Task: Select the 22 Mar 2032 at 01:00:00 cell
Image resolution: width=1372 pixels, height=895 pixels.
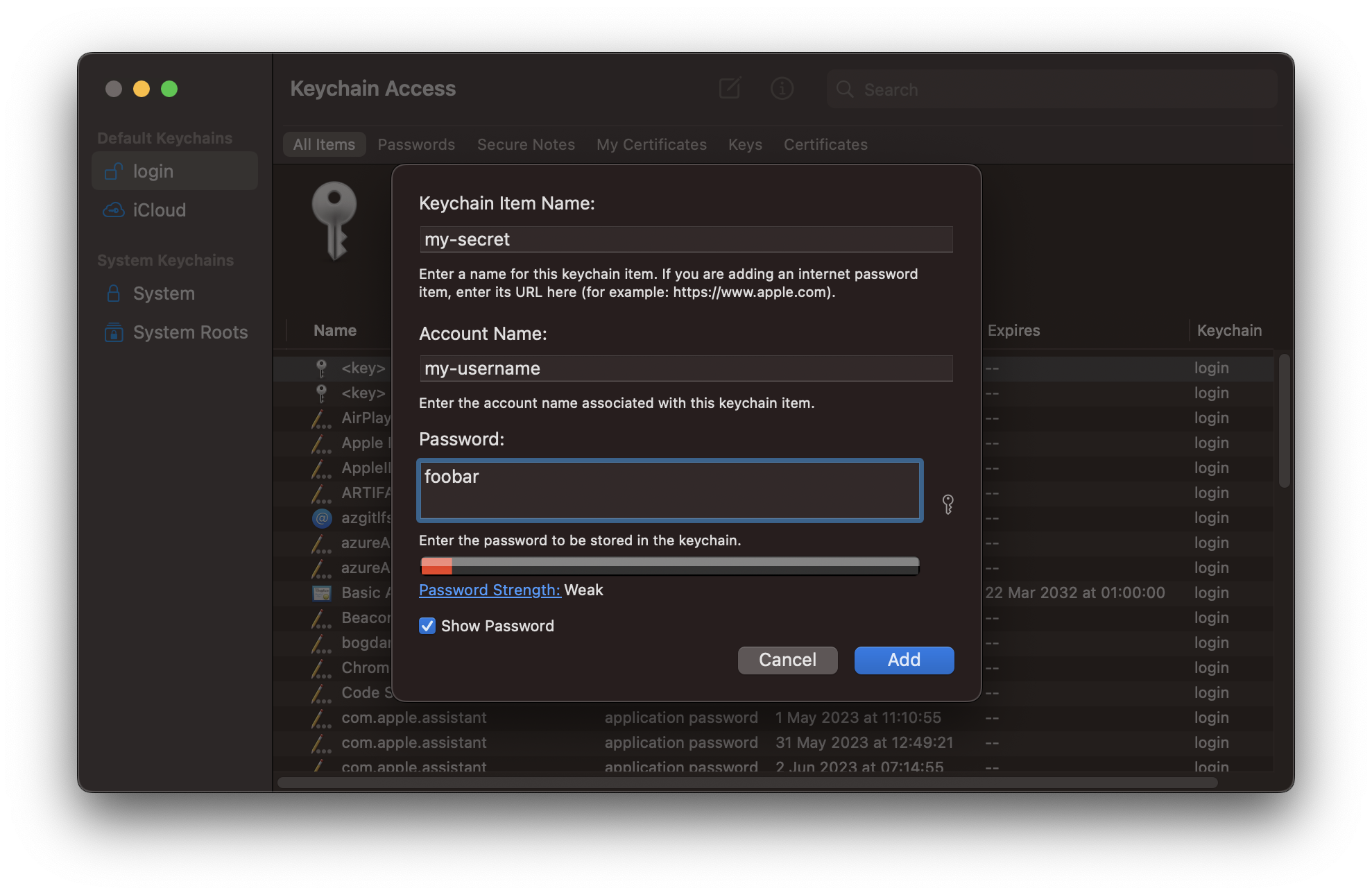Action: point(1074,593)
